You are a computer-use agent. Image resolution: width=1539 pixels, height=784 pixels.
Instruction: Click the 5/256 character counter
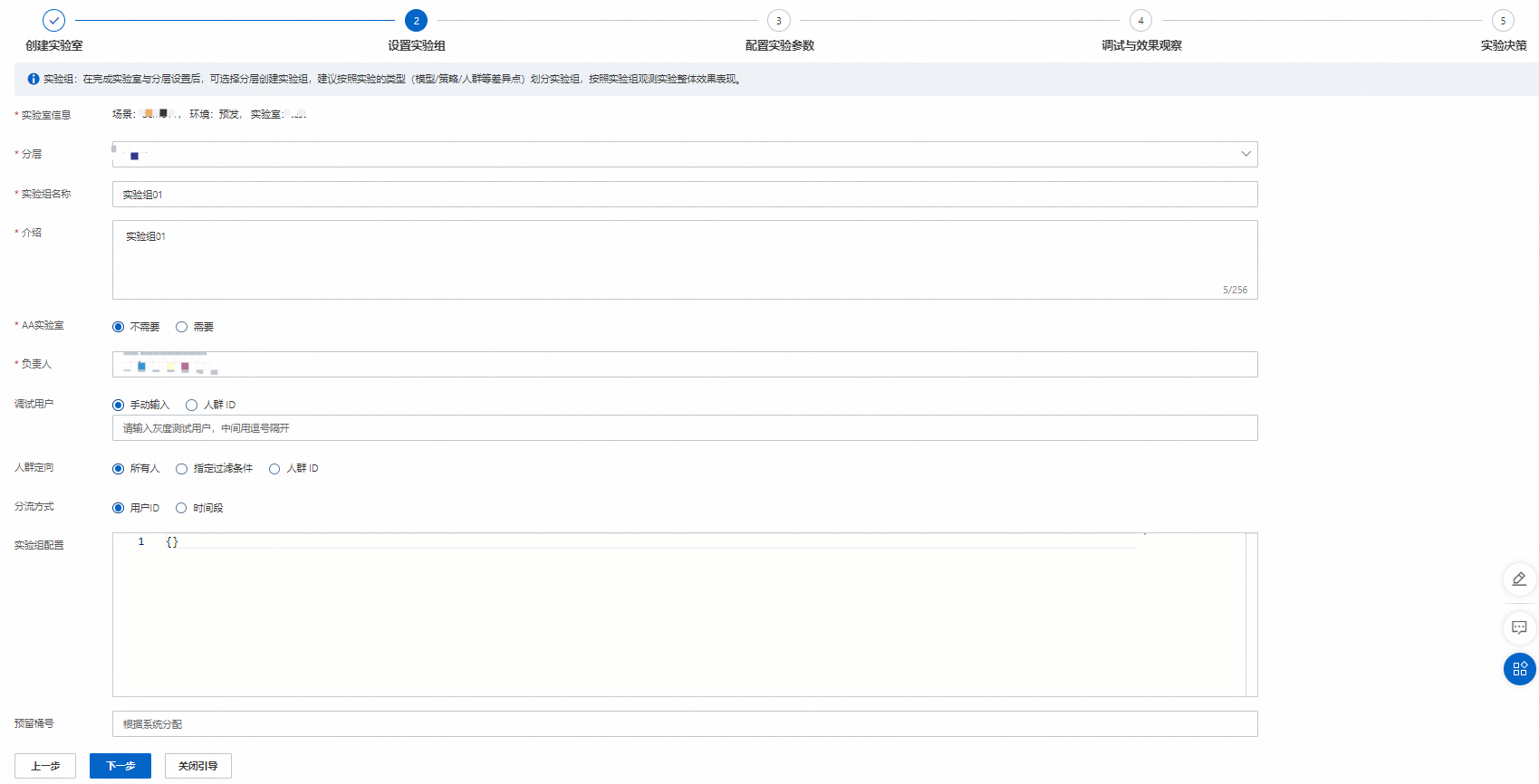click(x=1235, y=290)
